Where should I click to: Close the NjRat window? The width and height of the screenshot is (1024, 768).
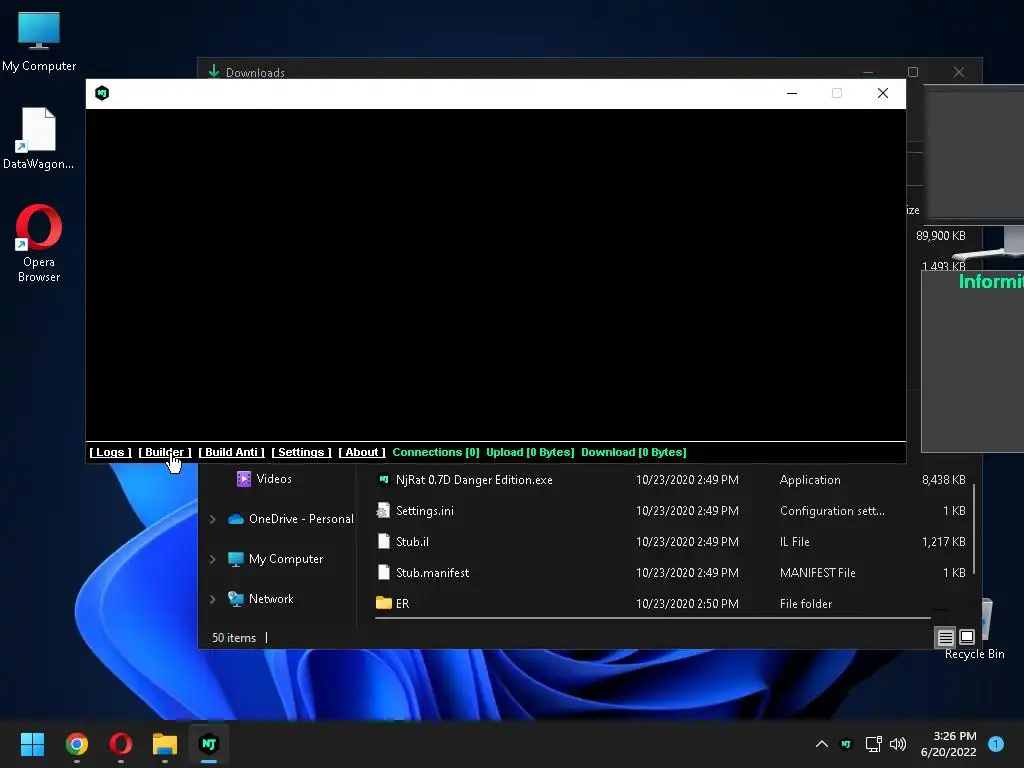pyautogui.click(x=882, y=93)
